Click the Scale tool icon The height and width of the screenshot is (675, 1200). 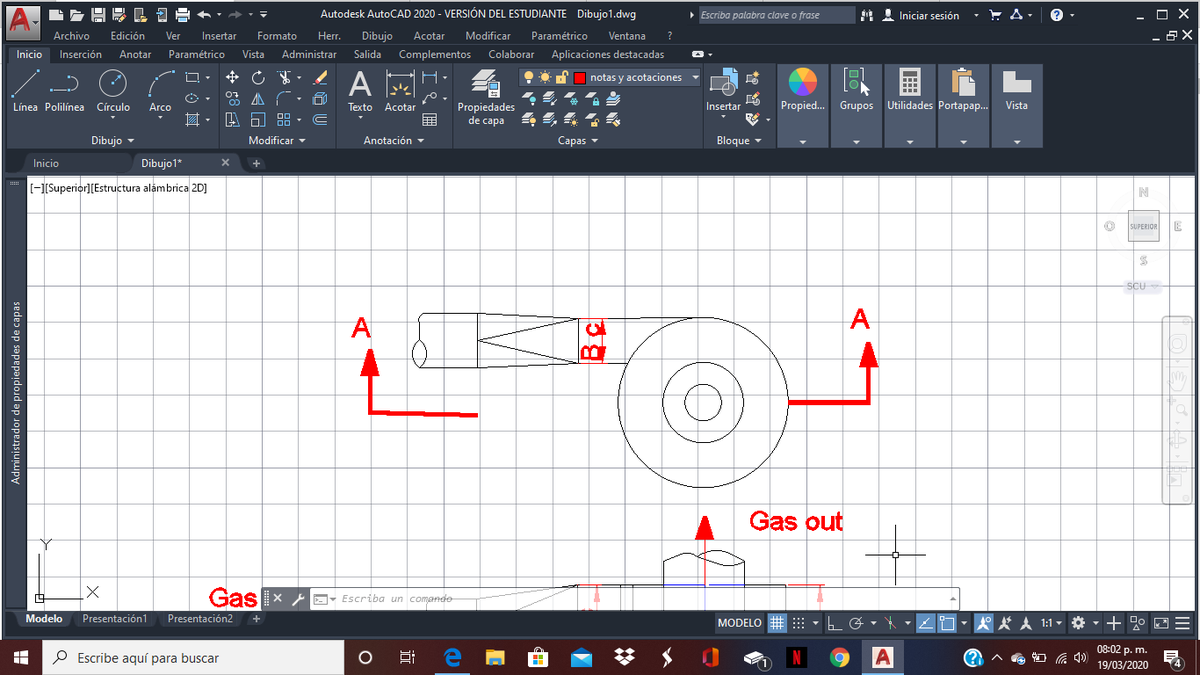(x=258, y=119)
